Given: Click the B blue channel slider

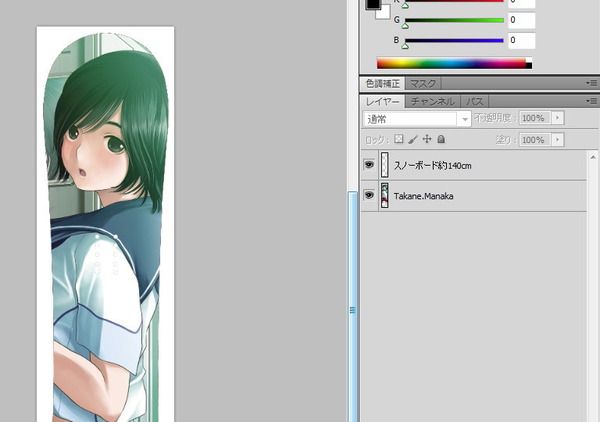Looking at the screenshot, I should (454, 41).
